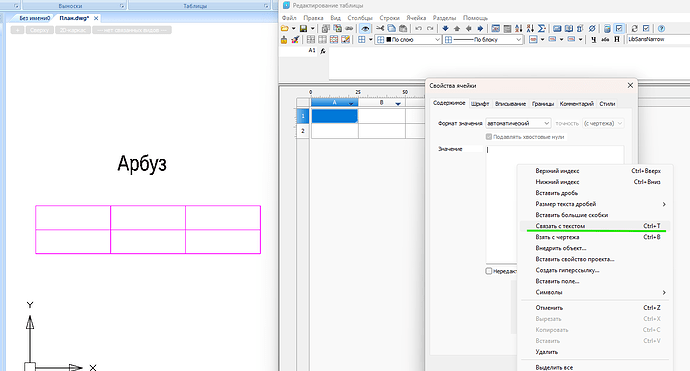Viewport: 690px width, 371px height.
Task: Click the diameter symbol icon
Action: (592, 29)
